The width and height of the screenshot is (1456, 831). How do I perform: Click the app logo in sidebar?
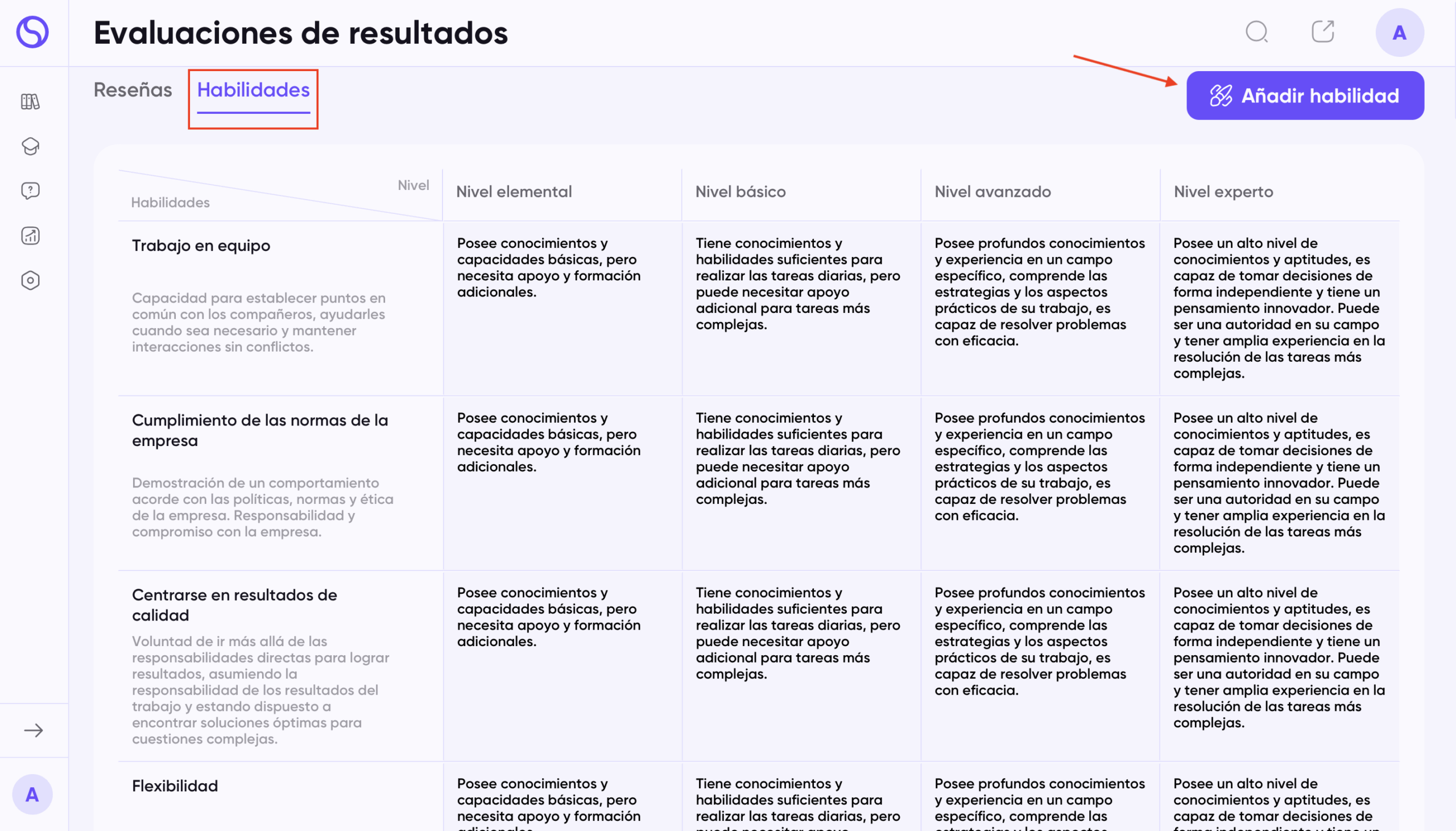(32, 32)
